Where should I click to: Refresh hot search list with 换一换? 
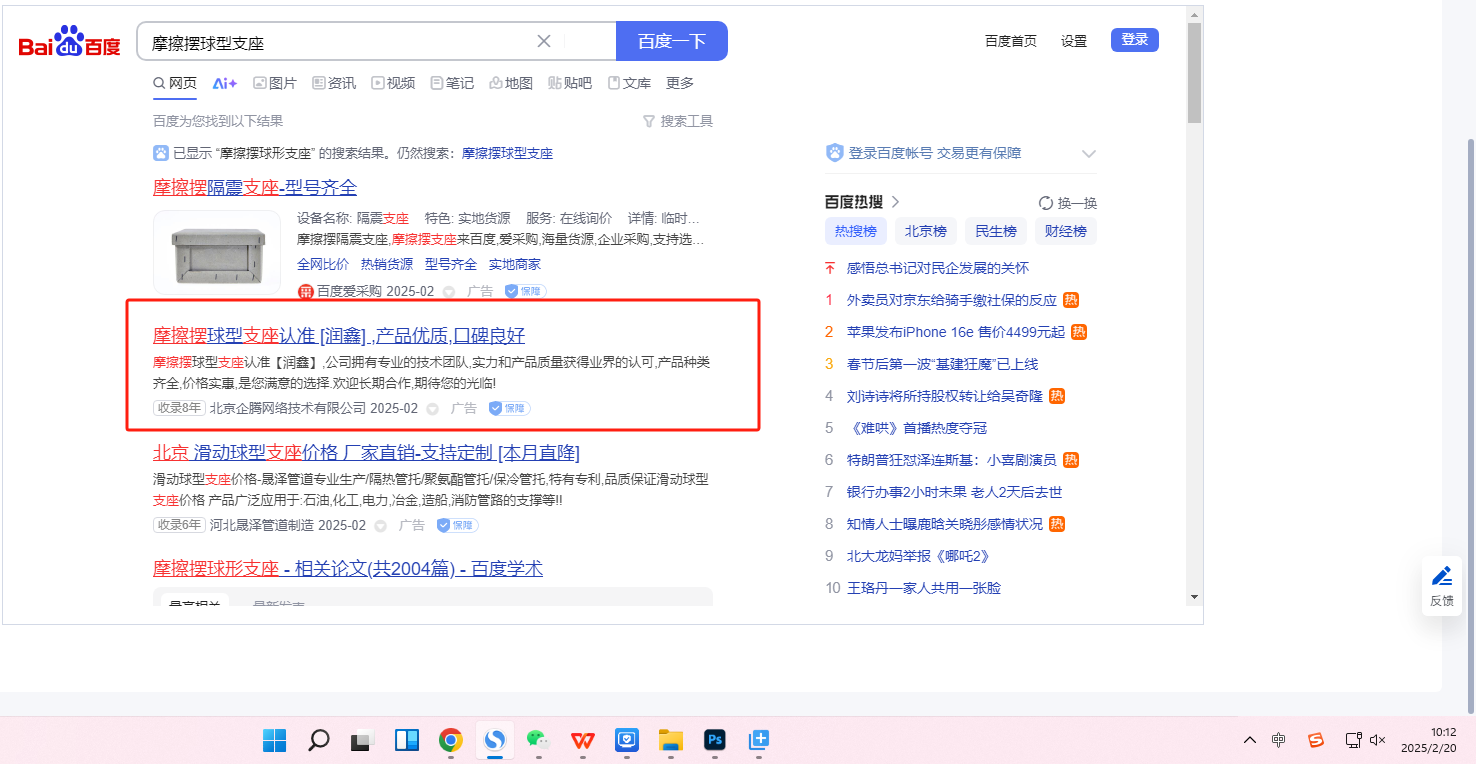pyautogui.click(x=1067, y=202)
